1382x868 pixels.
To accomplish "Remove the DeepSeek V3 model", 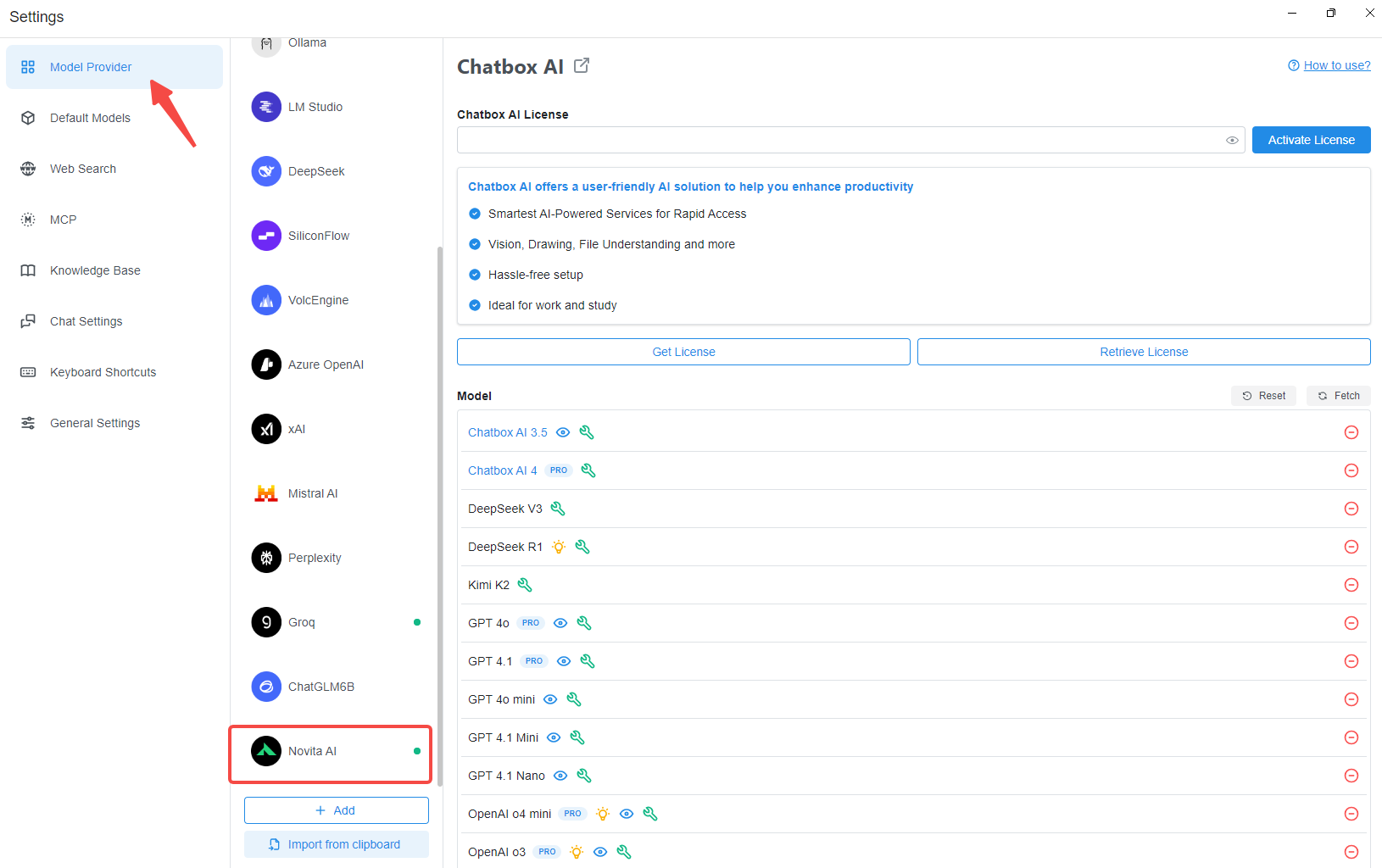I will coord(1351,509).
